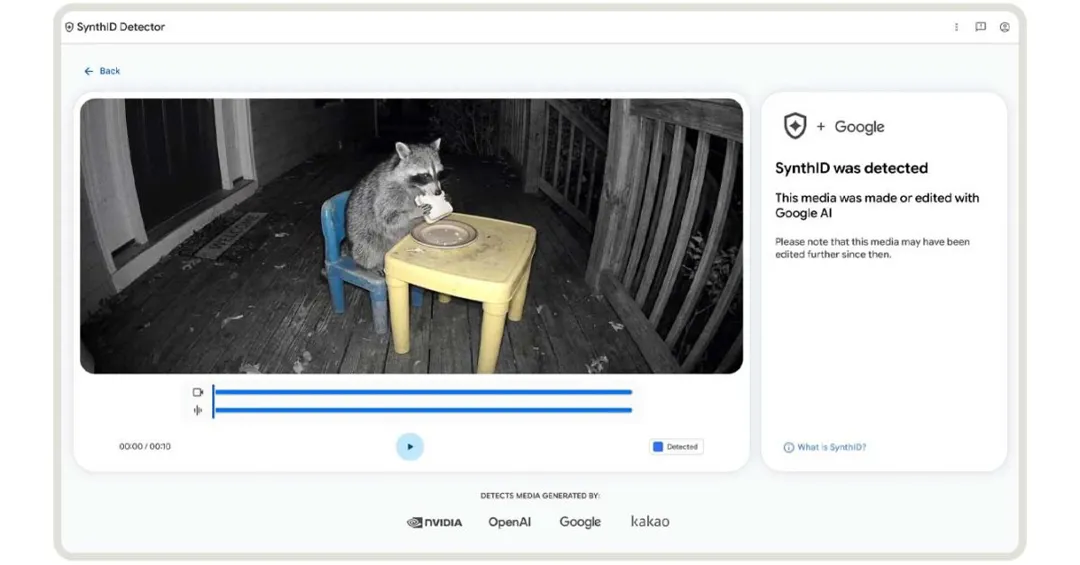This screenshot has width=1080, height=565.
Task: Play the raccoon video
Action: click(x=410, y=446)
